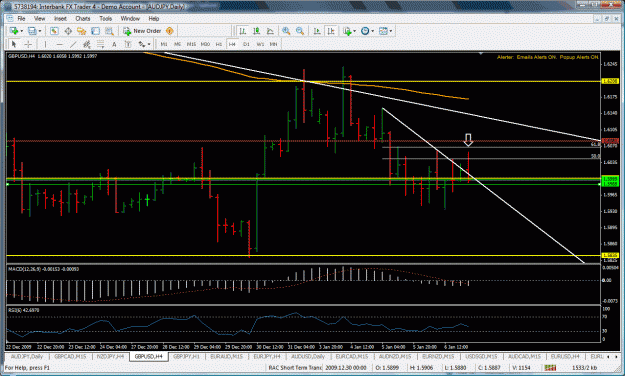Open the Data Window crosshair-circle icon
The width and height of the screenshot is (625, 376).
coord(68,31)
